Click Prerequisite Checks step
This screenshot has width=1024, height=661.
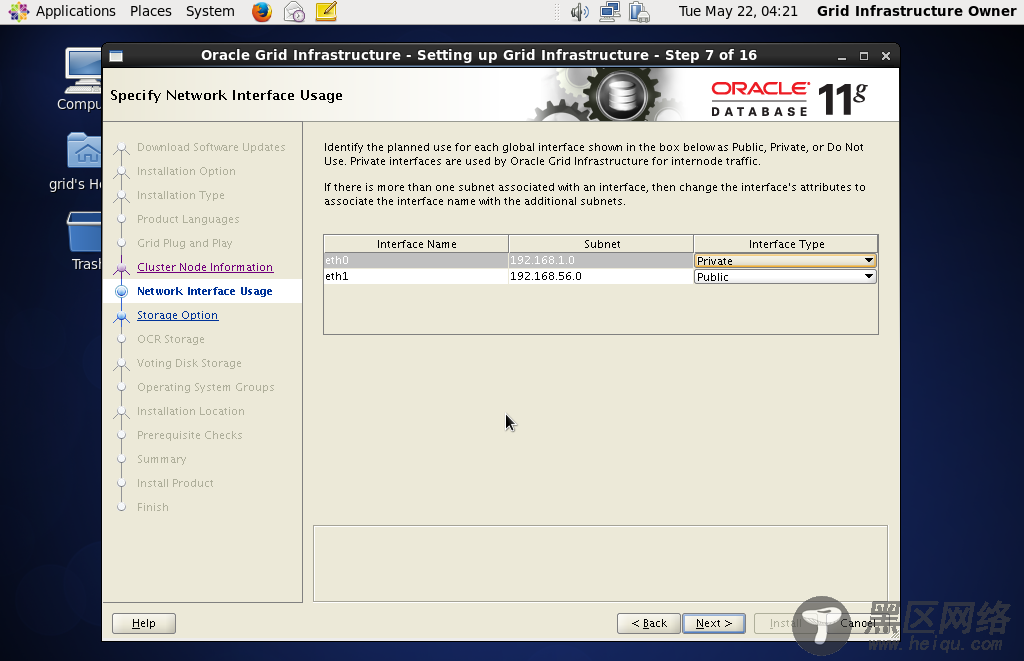point(189,435)
